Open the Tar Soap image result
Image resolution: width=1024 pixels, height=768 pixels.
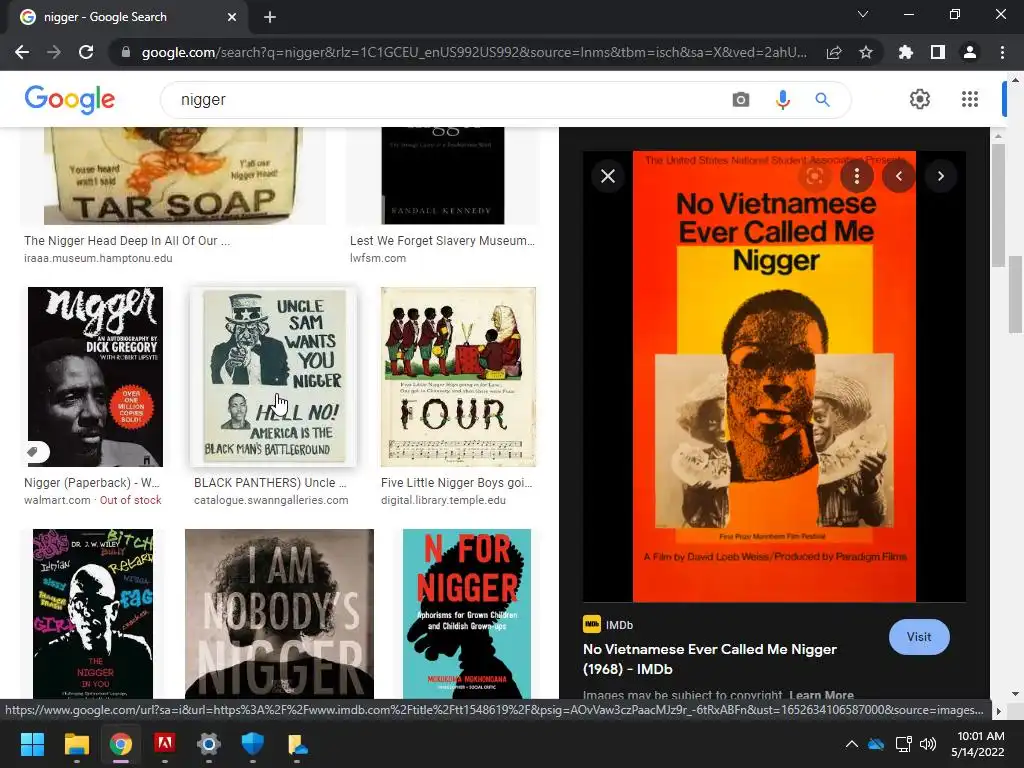tap(173, 176)
